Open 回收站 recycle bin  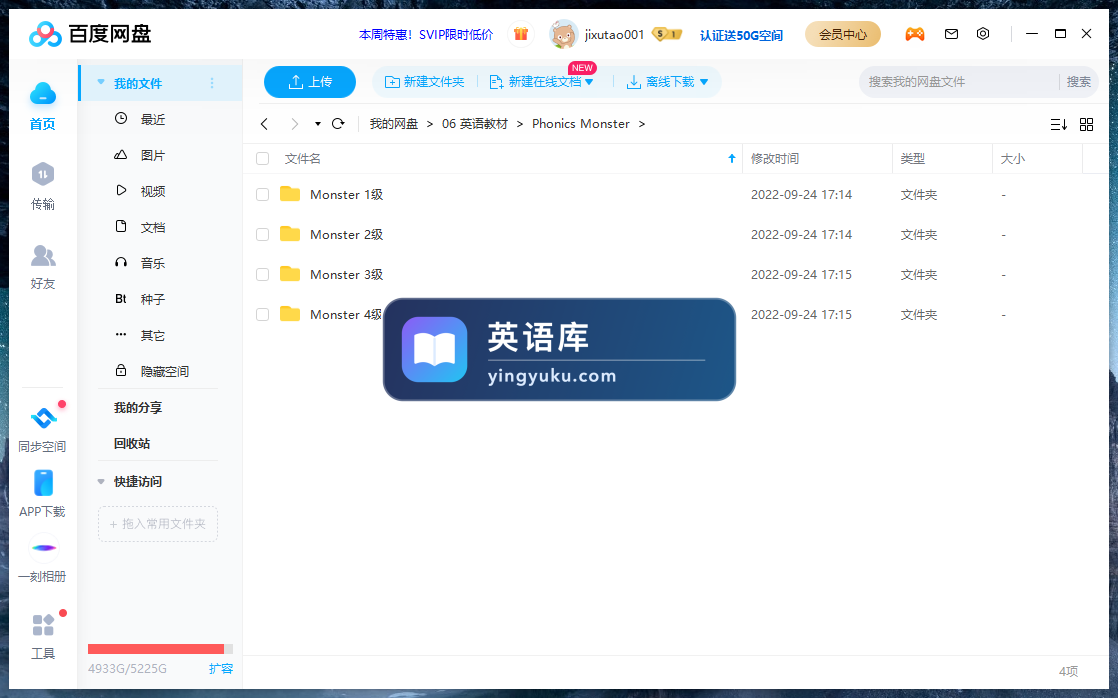click(x=132, y=443)
